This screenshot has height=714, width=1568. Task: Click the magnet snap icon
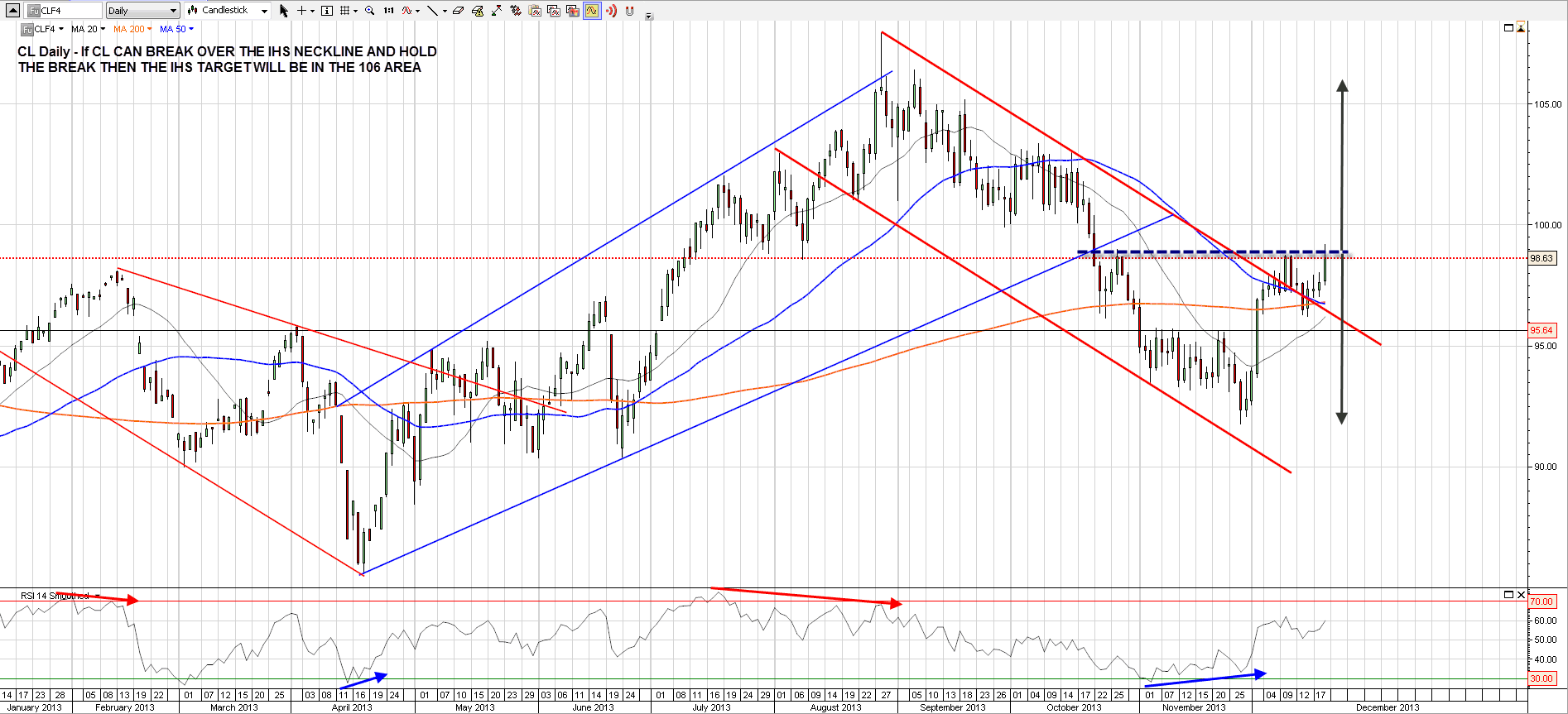click(x=629, y=11)
